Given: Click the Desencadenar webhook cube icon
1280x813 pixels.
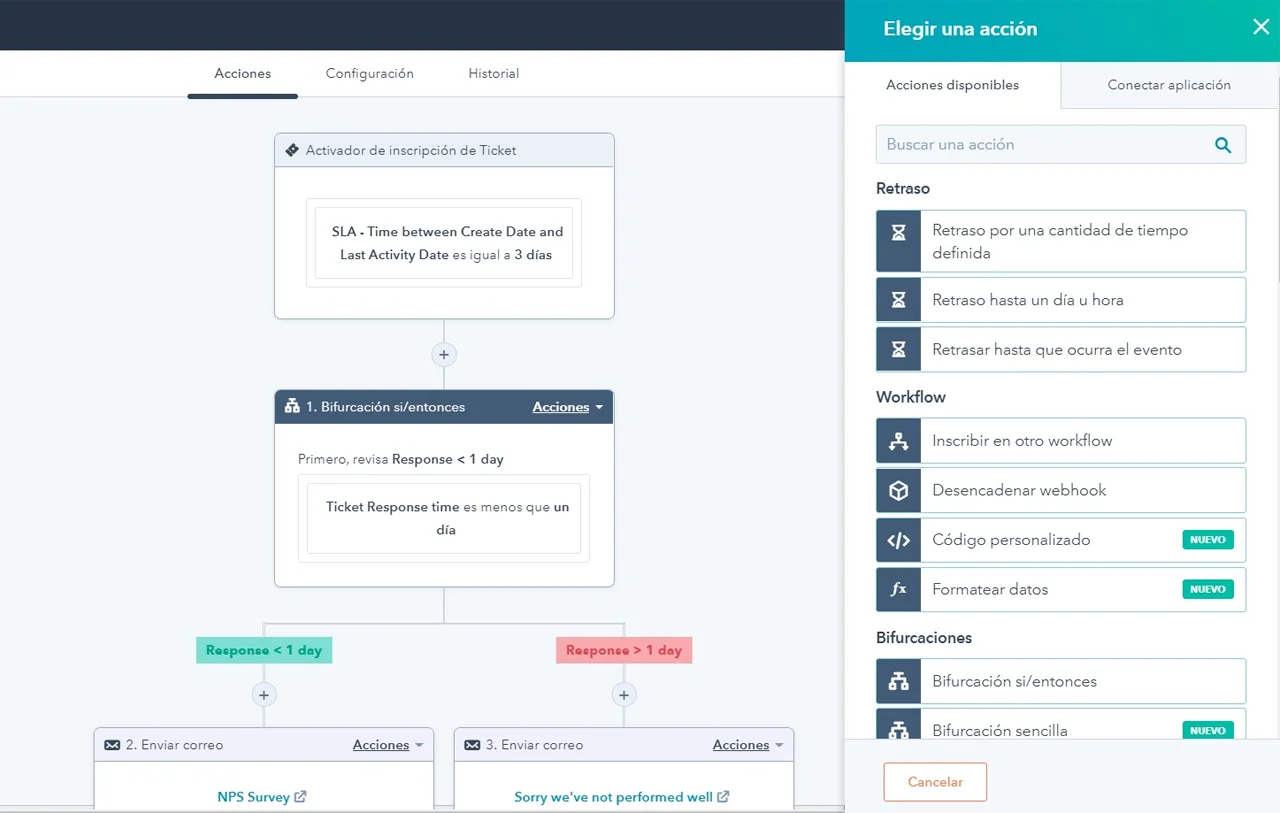Looking at the screenshot, I should 898,490.
